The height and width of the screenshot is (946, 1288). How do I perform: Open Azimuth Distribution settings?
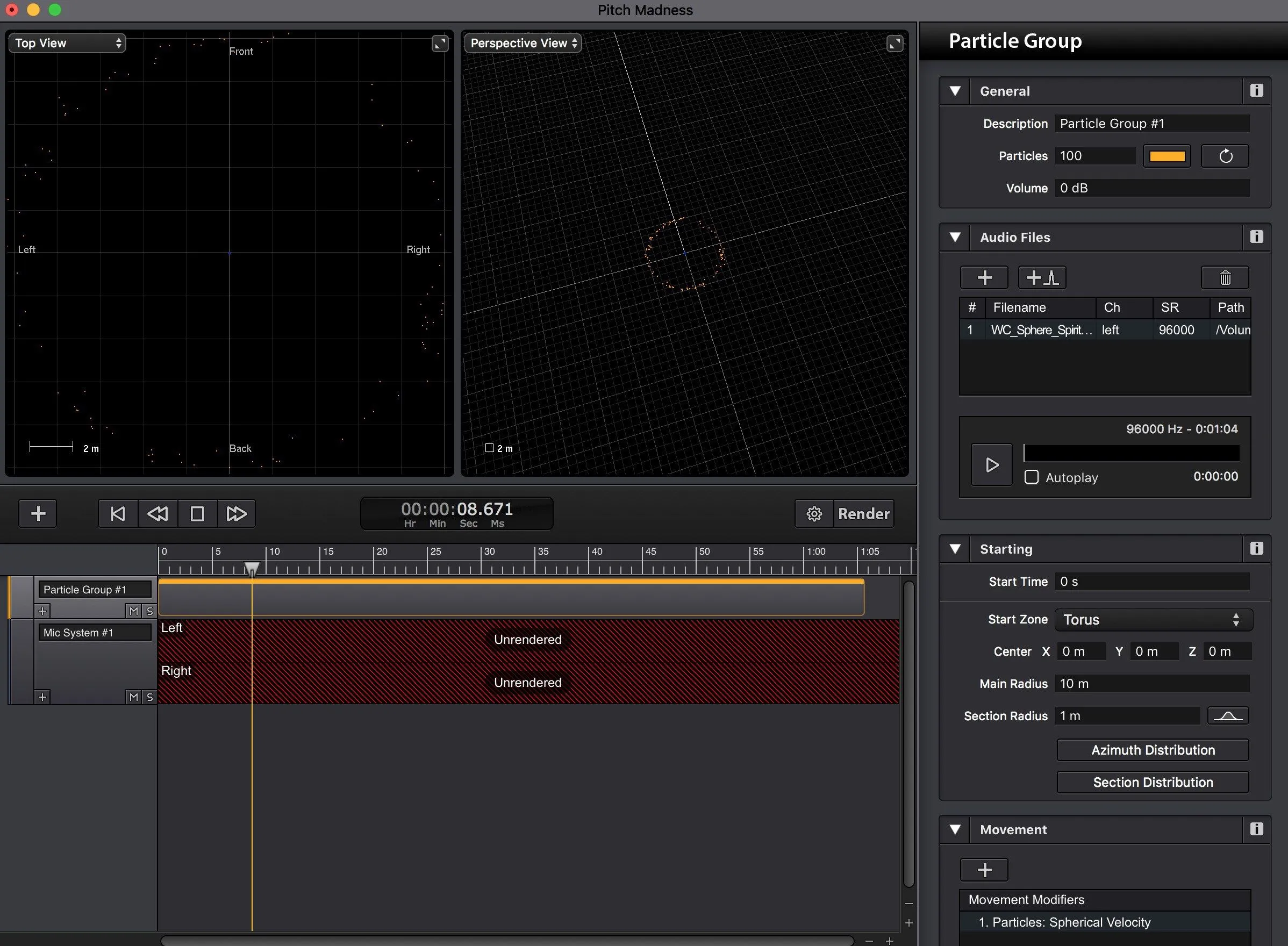[1153, 750]
